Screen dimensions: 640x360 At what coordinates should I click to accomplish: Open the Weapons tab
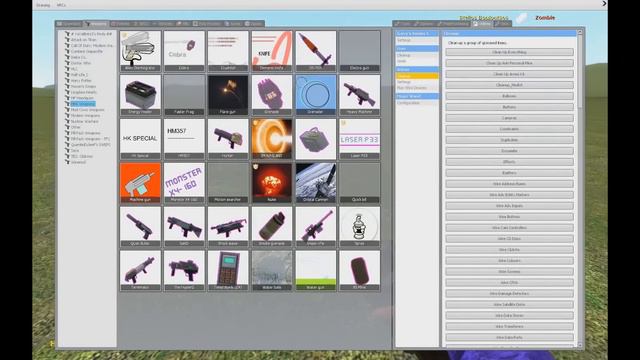(96, 24)
